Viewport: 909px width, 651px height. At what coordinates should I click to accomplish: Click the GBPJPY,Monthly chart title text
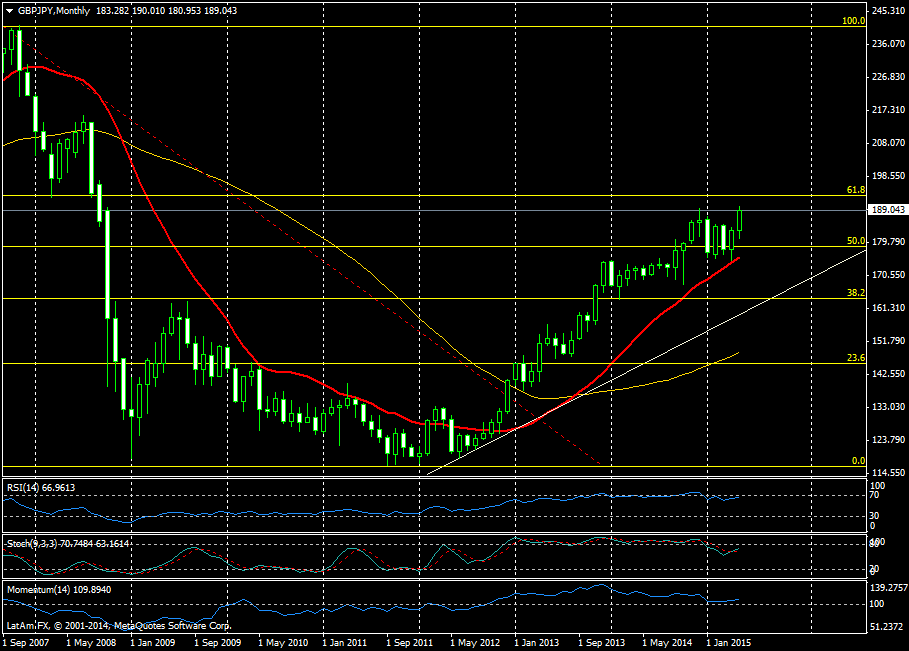[53, 10]
